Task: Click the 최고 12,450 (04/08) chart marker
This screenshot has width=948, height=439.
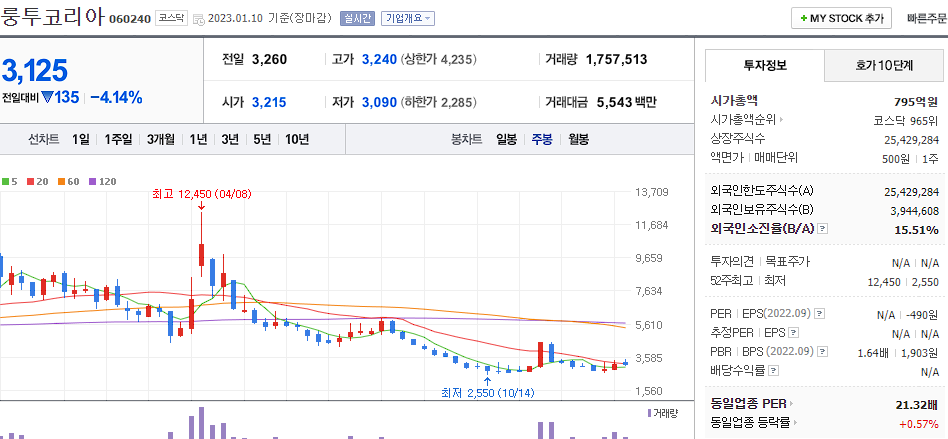Action: pos(201,194)
